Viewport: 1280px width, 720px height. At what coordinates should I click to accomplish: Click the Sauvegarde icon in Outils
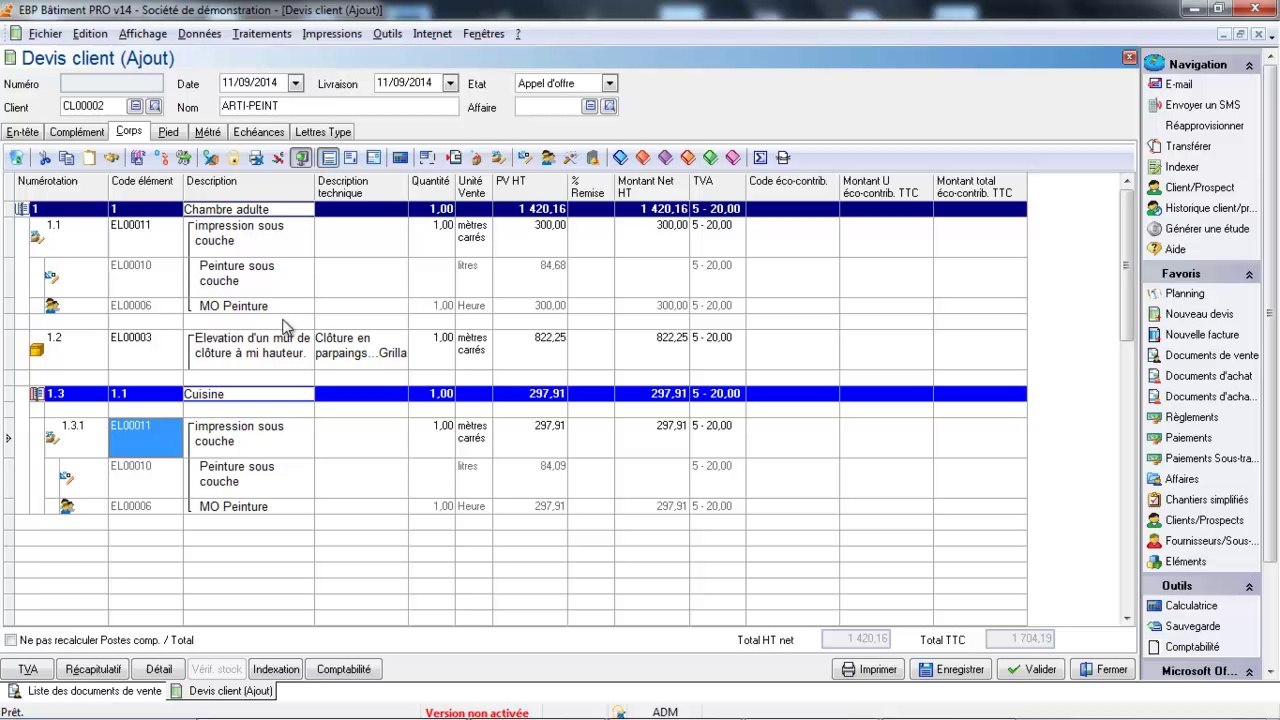click(x=1155, y=626)
